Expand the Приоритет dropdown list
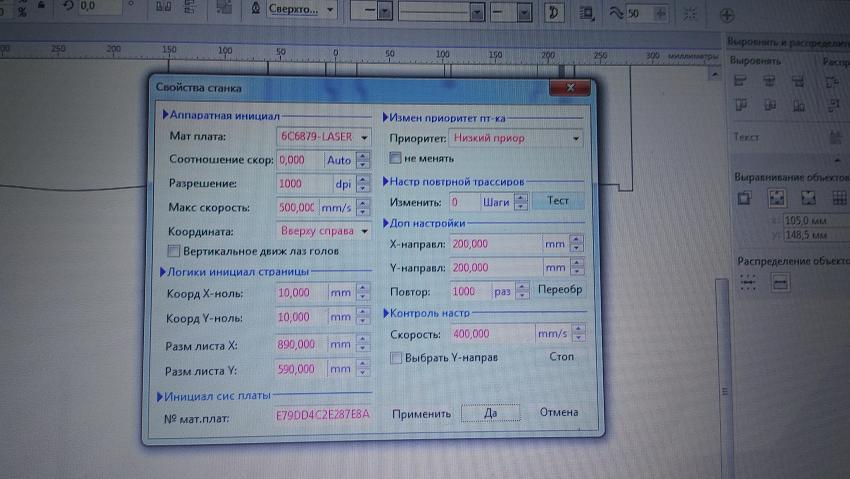The width and height of the screenshot is (850, 479). tap(577, 138)
